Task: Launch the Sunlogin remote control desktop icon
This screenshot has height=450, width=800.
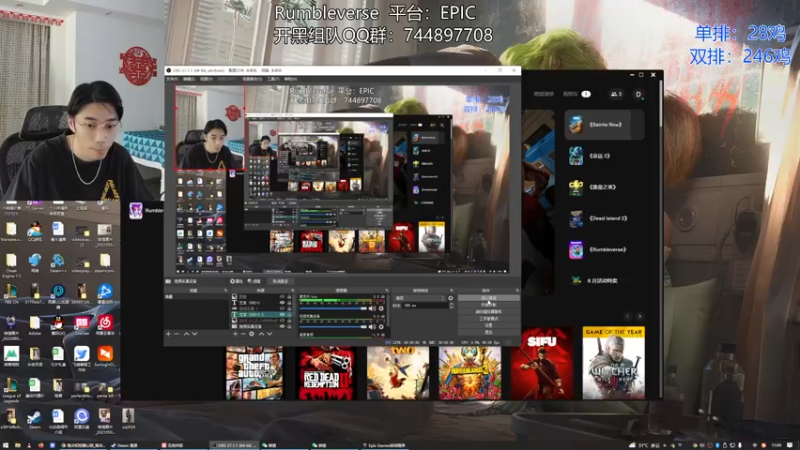Action: (106, 354)
